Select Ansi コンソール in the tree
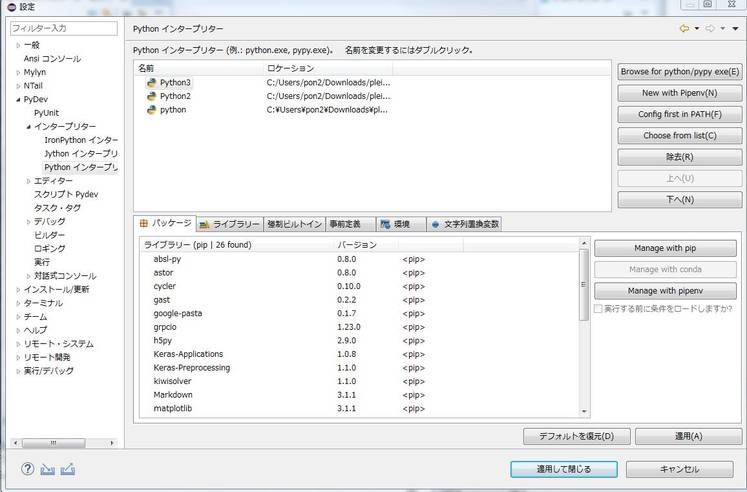 52,59
